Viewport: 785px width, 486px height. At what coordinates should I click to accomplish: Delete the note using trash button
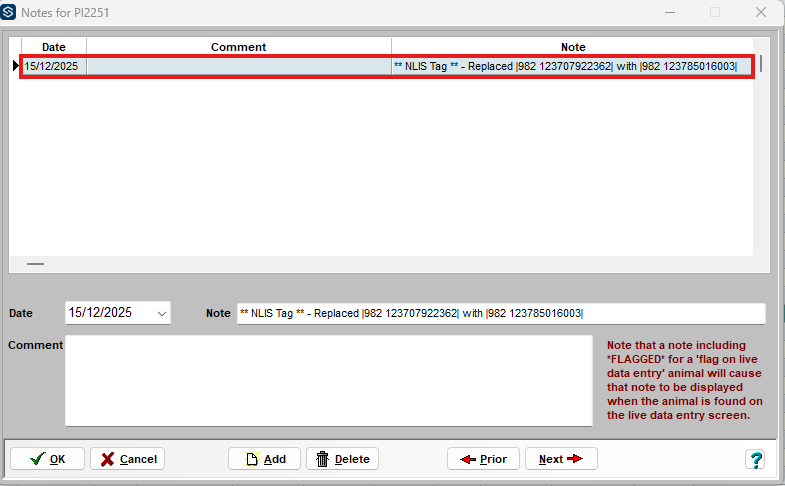click(x=342, y=459)
